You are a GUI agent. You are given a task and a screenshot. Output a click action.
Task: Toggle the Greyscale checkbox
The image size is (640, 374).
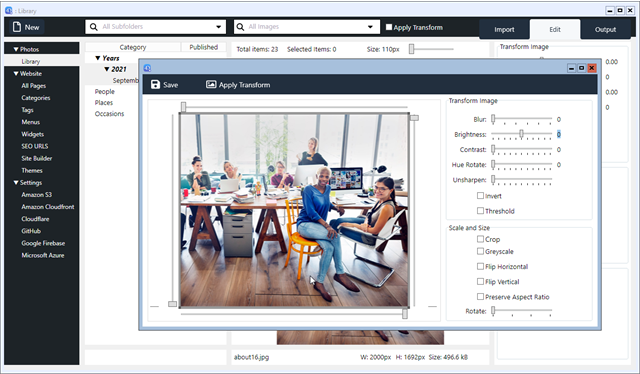tap(480, 251)
